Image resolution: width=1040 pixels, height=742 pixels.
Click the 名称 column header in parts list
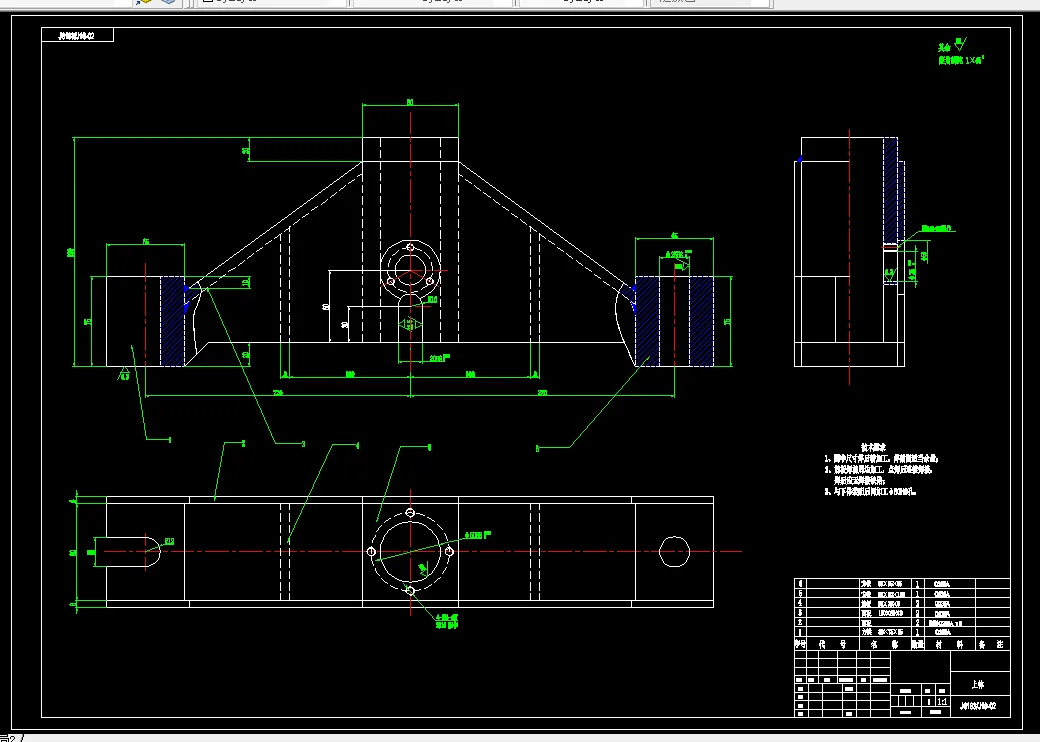[884, 644]
